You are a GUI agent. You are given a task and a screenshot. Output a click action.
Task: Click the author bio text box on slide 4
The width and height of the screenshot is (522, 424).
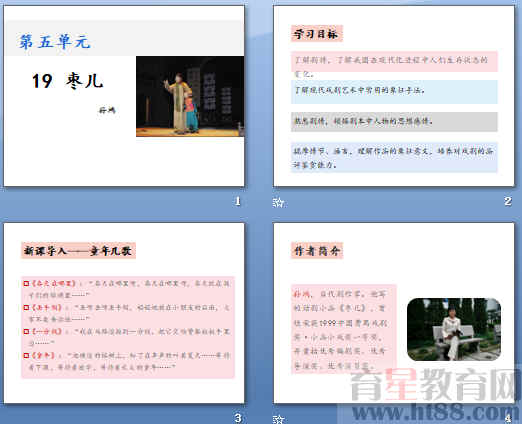point(344,329)
